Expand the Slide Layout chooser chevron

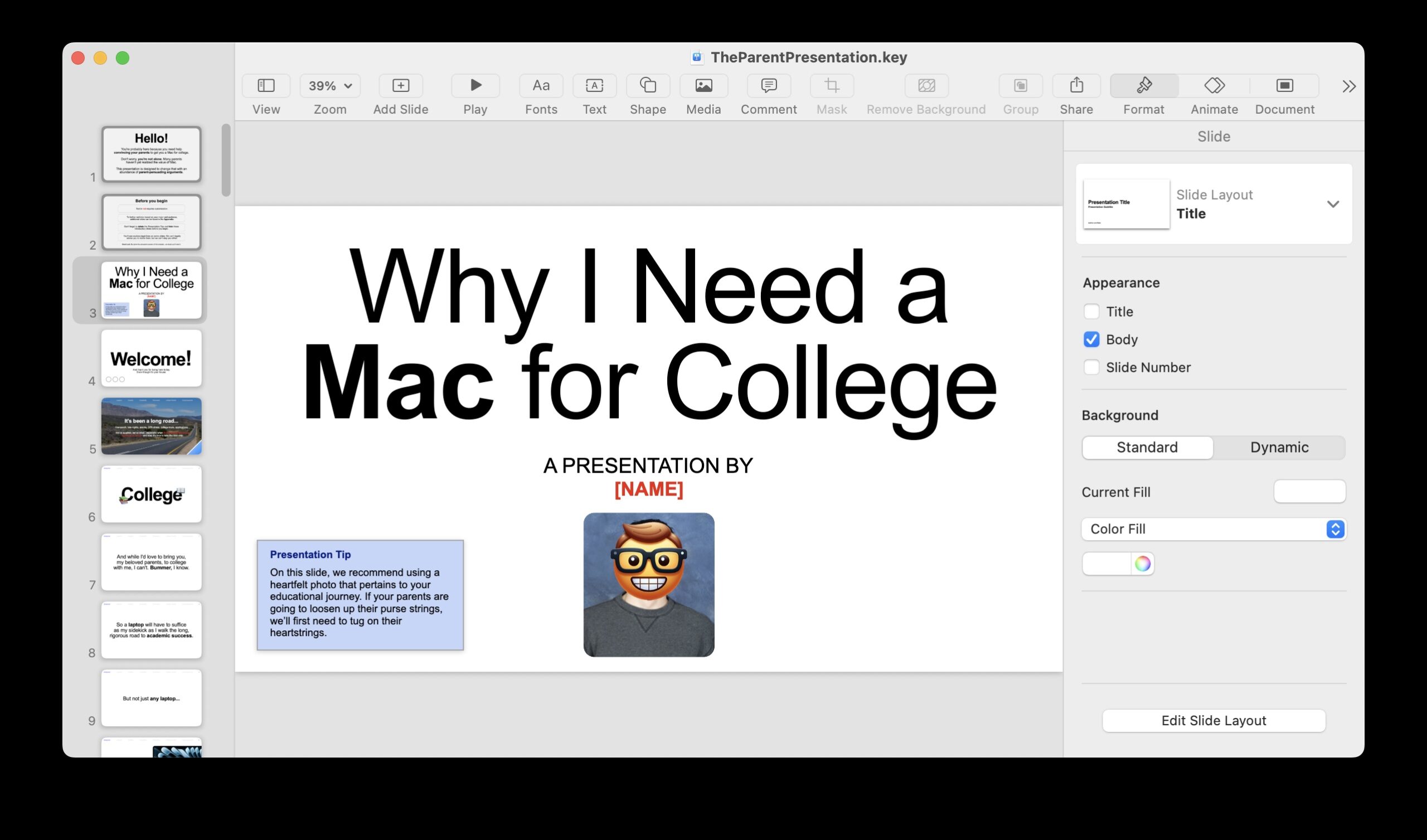click(x=1332, y=204)
